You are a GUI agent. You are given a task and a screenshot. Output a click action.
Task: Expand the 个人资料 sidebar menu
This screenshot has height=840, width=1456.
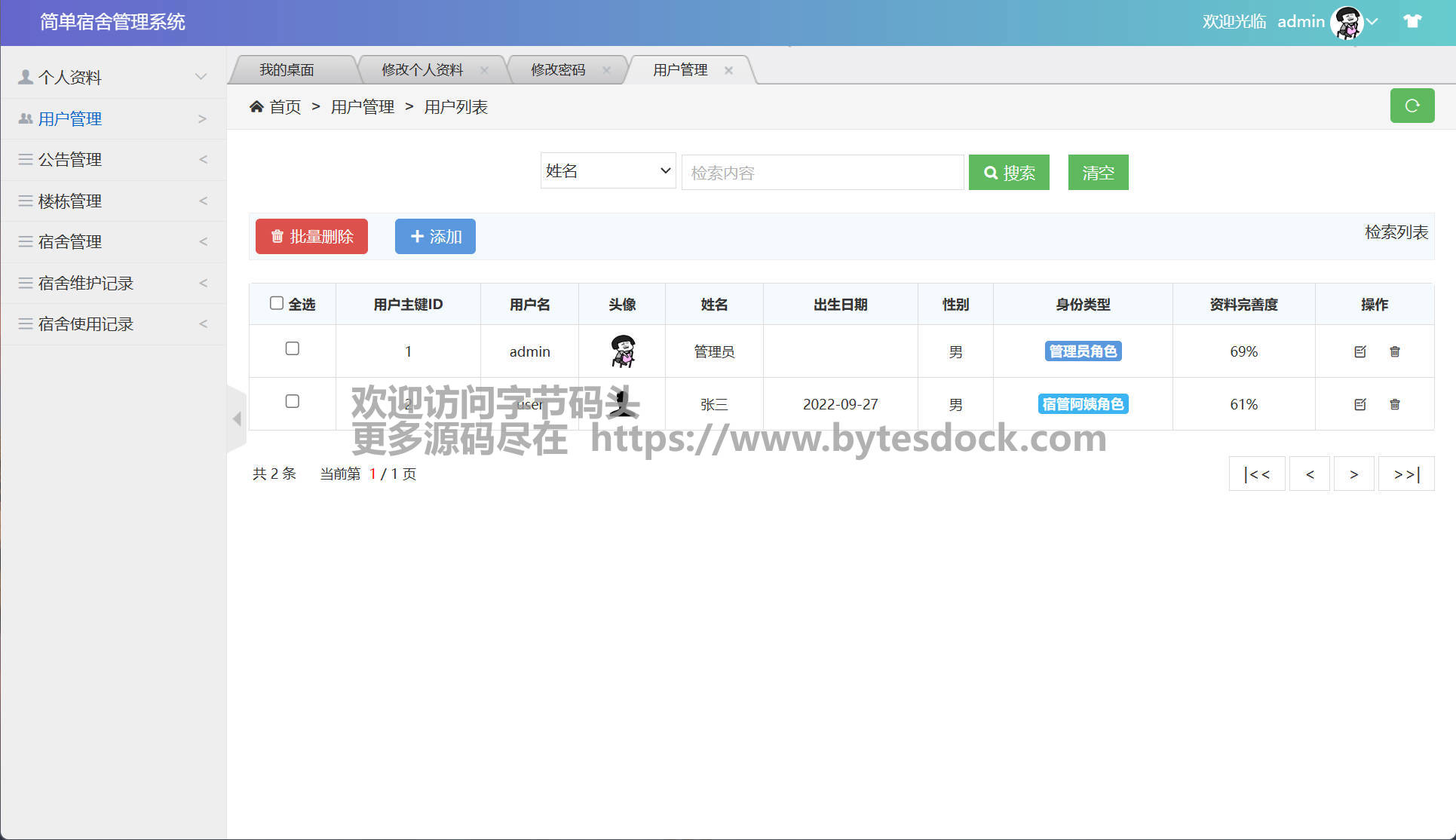tap(113, 77)
